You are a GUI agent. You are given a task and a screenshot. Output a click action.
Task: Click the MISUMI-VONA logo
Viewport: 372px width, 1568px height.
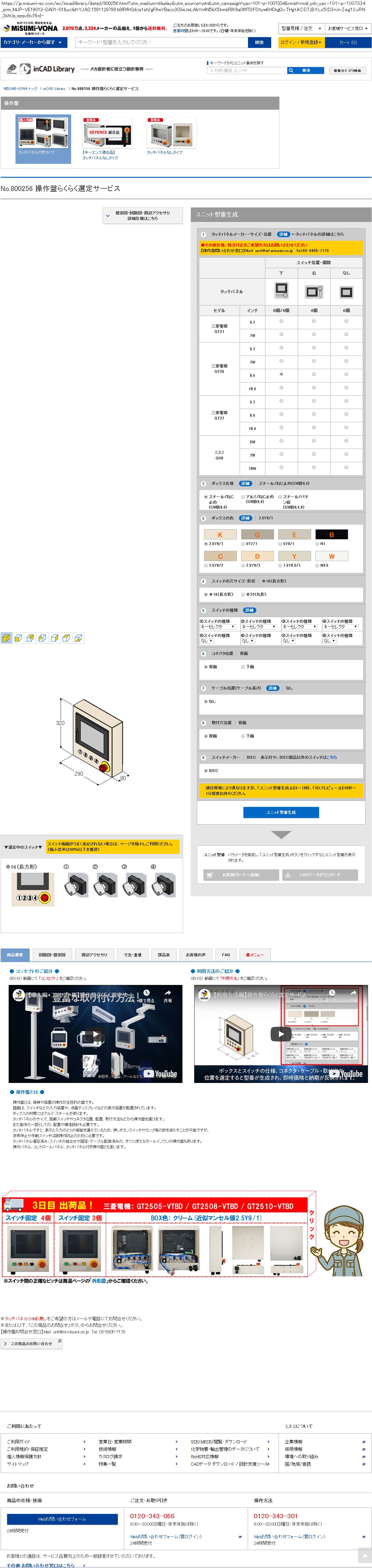30,28
